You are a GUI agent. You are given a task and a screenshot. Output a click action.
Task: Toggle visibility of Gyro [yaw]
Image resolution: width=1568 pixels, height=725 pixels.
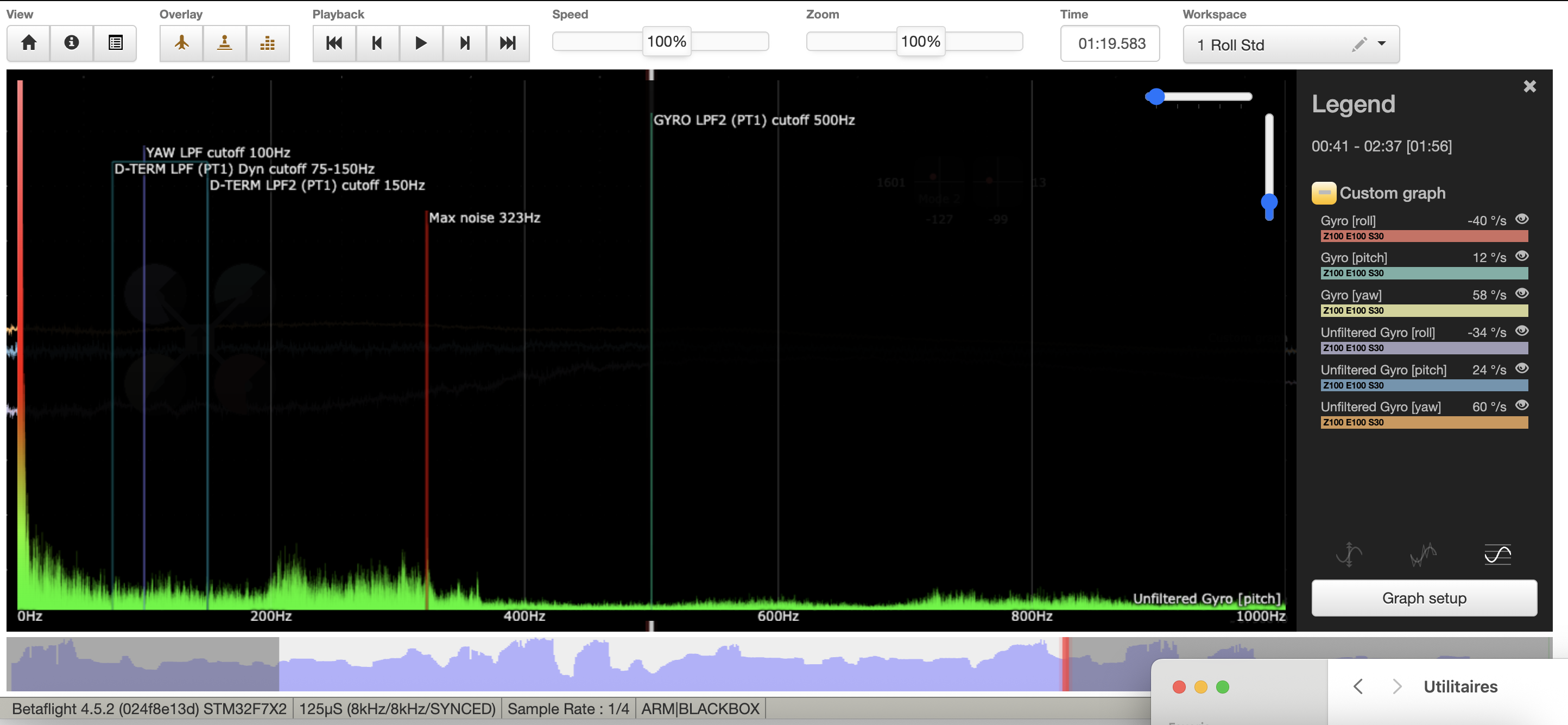pyautogui.click(x=1522, y=293)
